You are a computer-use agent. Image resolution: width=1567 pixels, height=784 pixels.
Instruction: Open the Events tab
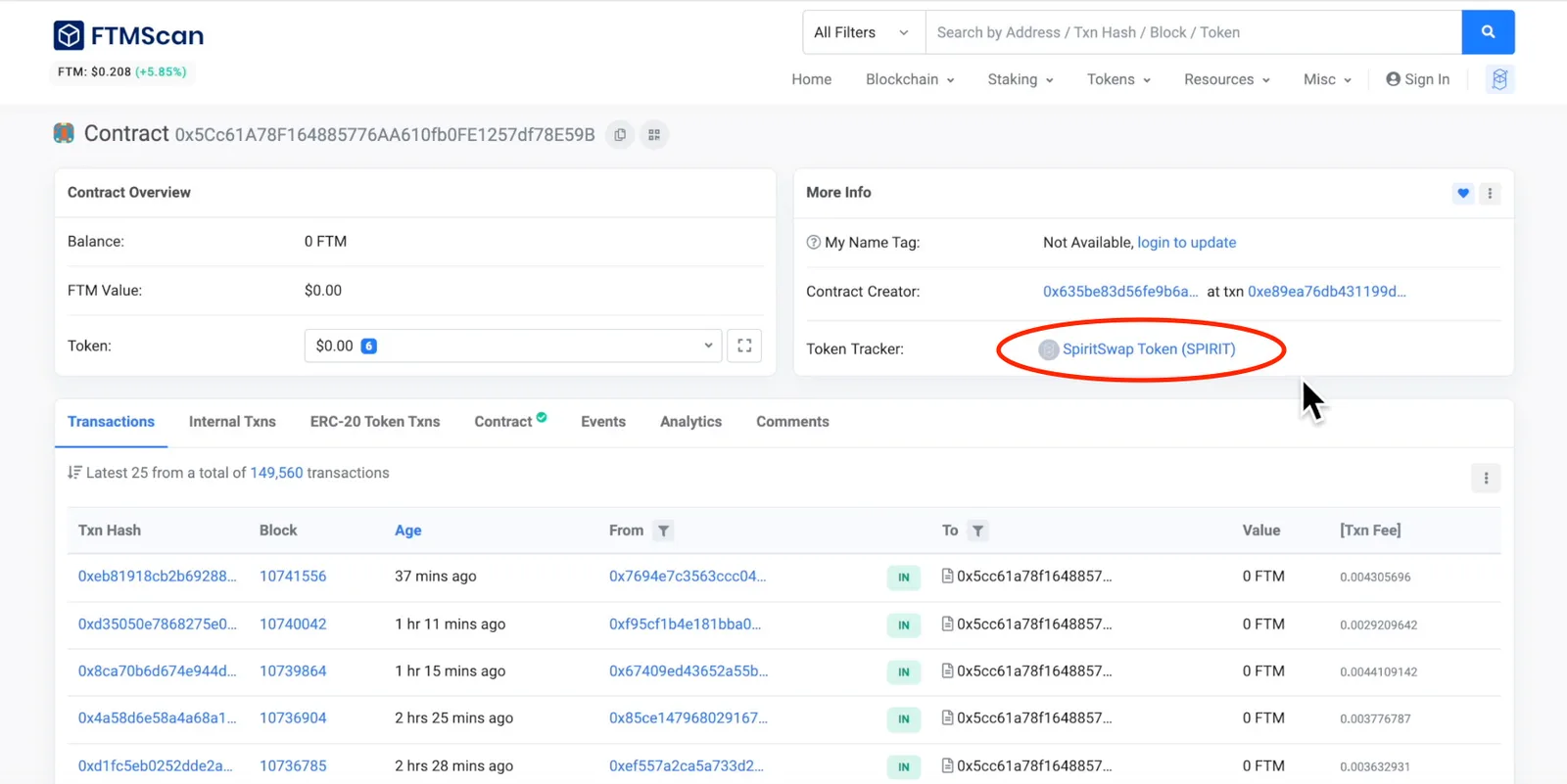(x=603, y=422)
